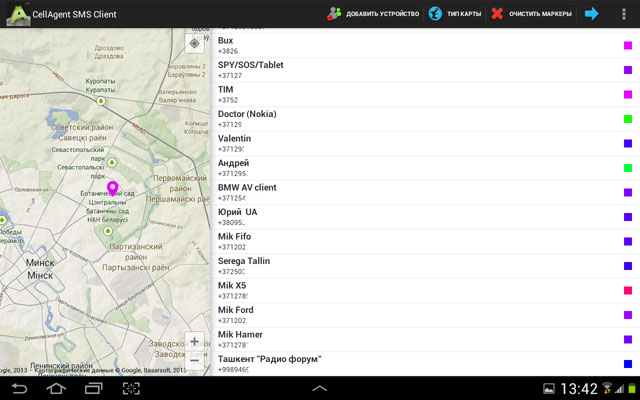Image resolution: width=640 pixels, height=400 pixels.
Task: Tap the Куропаты park marker on map
Action: click(x=101, y=101)
